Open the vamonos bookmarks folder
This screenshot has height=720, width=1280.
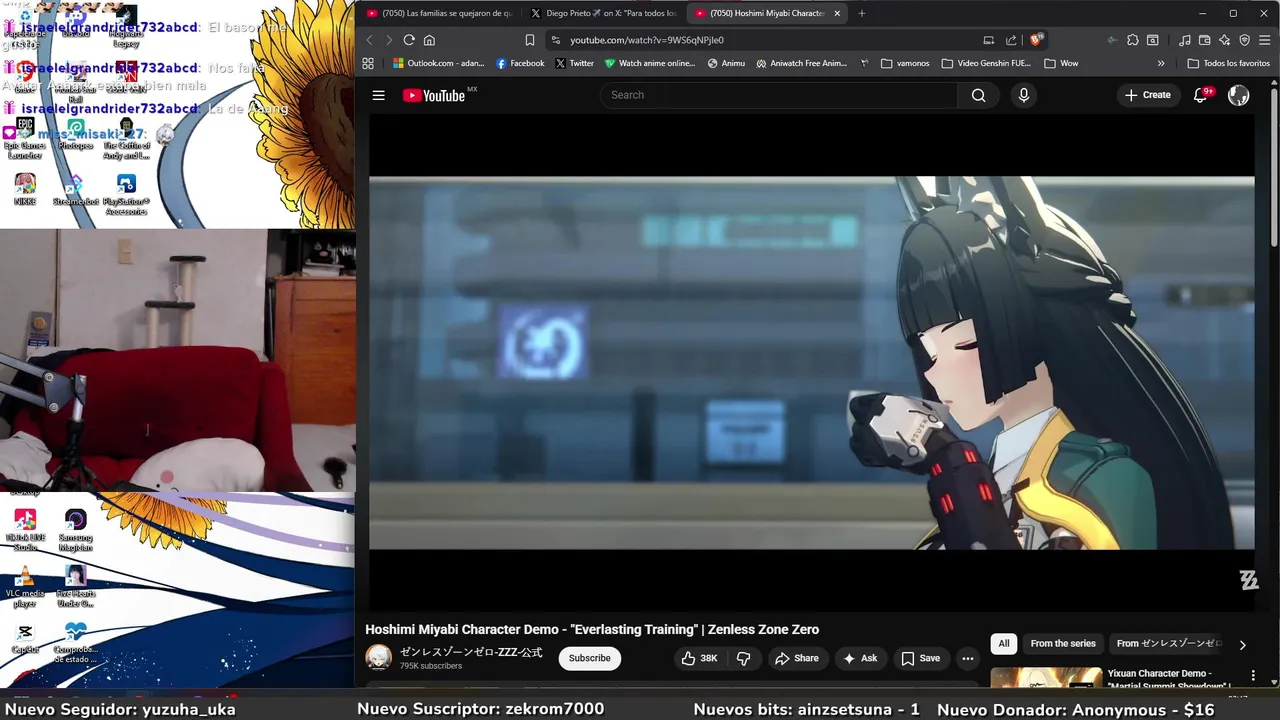(x=905, y=63)
